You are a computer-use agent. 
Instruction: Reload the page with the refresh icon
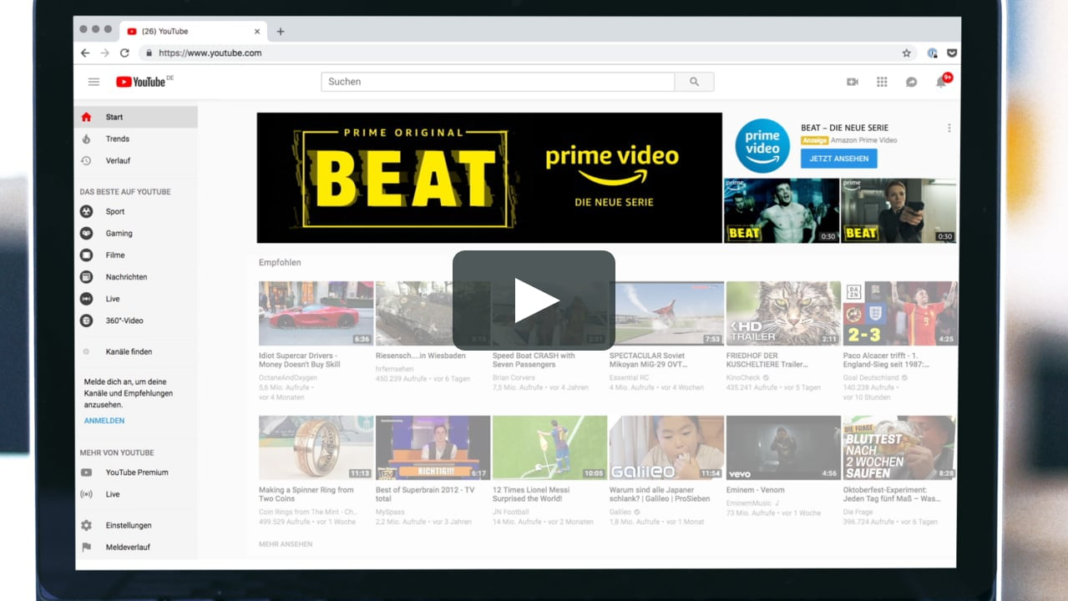[125, 52]
